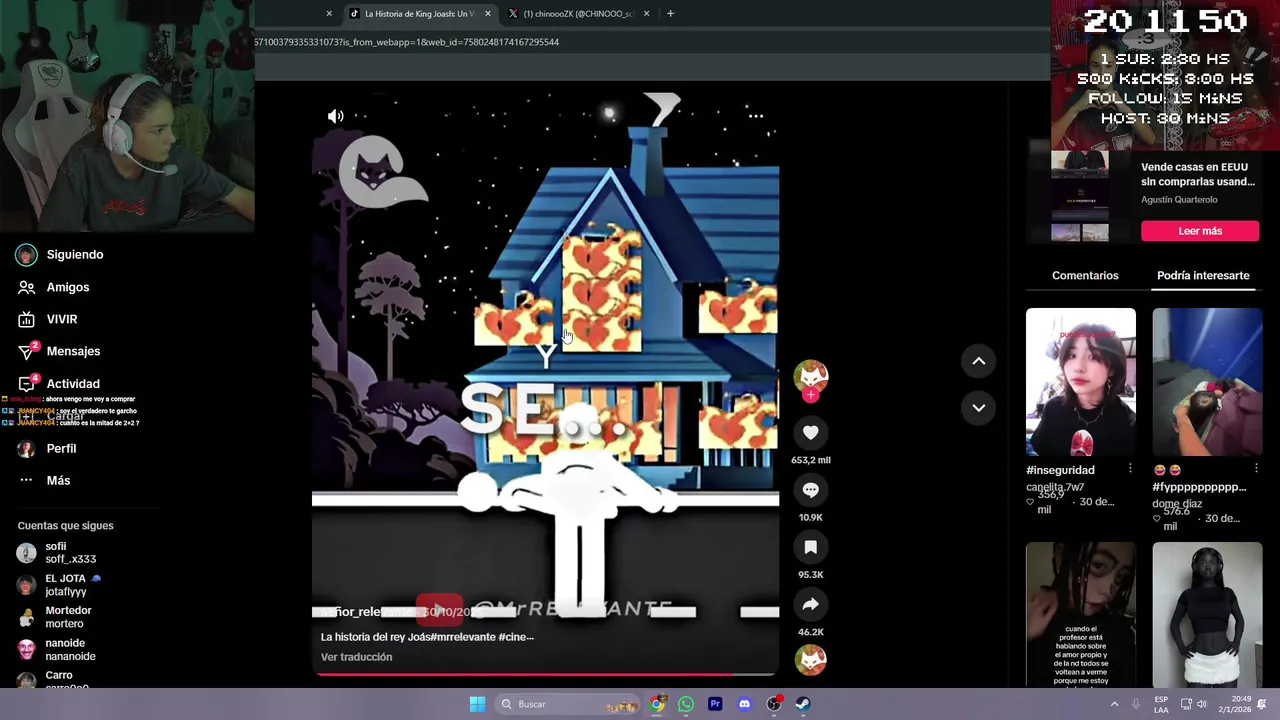
Task: Open OBS Studio from the taskbar
Action: pyautogui.click(x=774, y=704)
